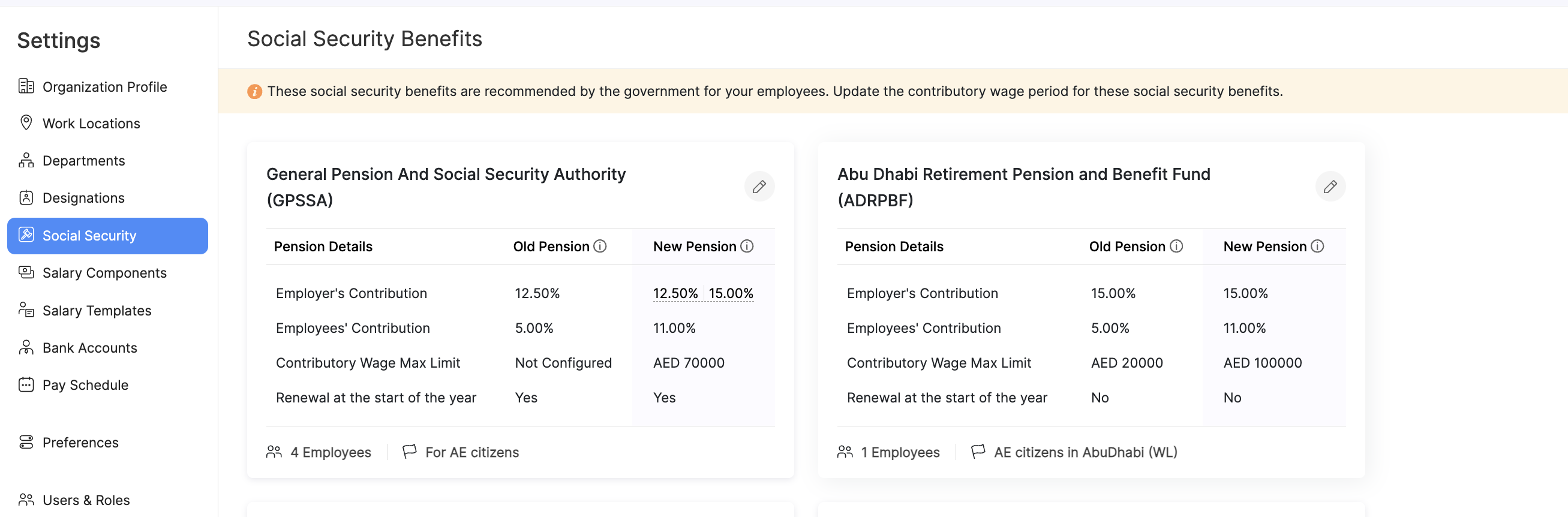The height and width of the screenshot is (517, 1568).
Task: Edit ADRPBF pension details with pencil icon
Action: tap(1331, 187)
